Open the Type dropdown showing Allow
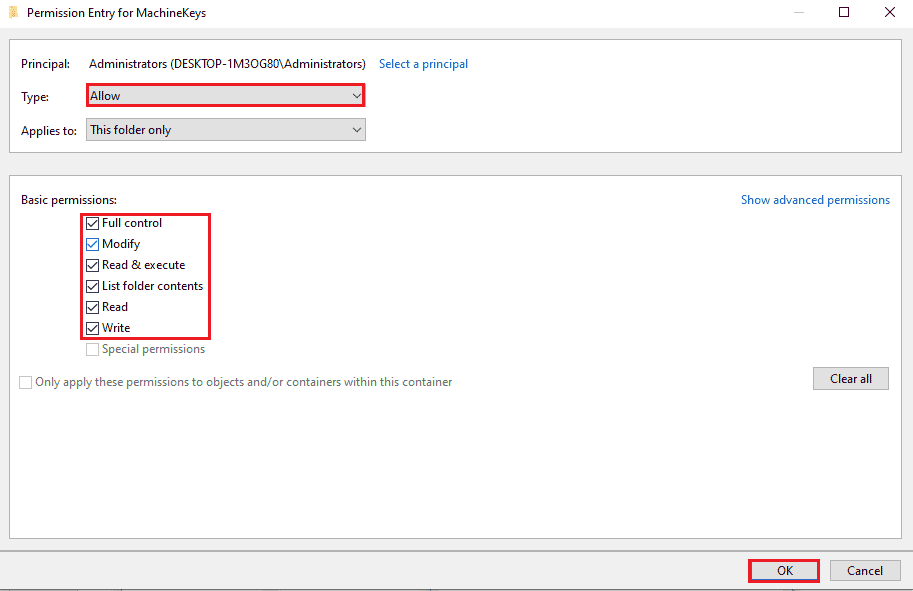The width and height of the screenshot is (913, 591). click(226, 95)
